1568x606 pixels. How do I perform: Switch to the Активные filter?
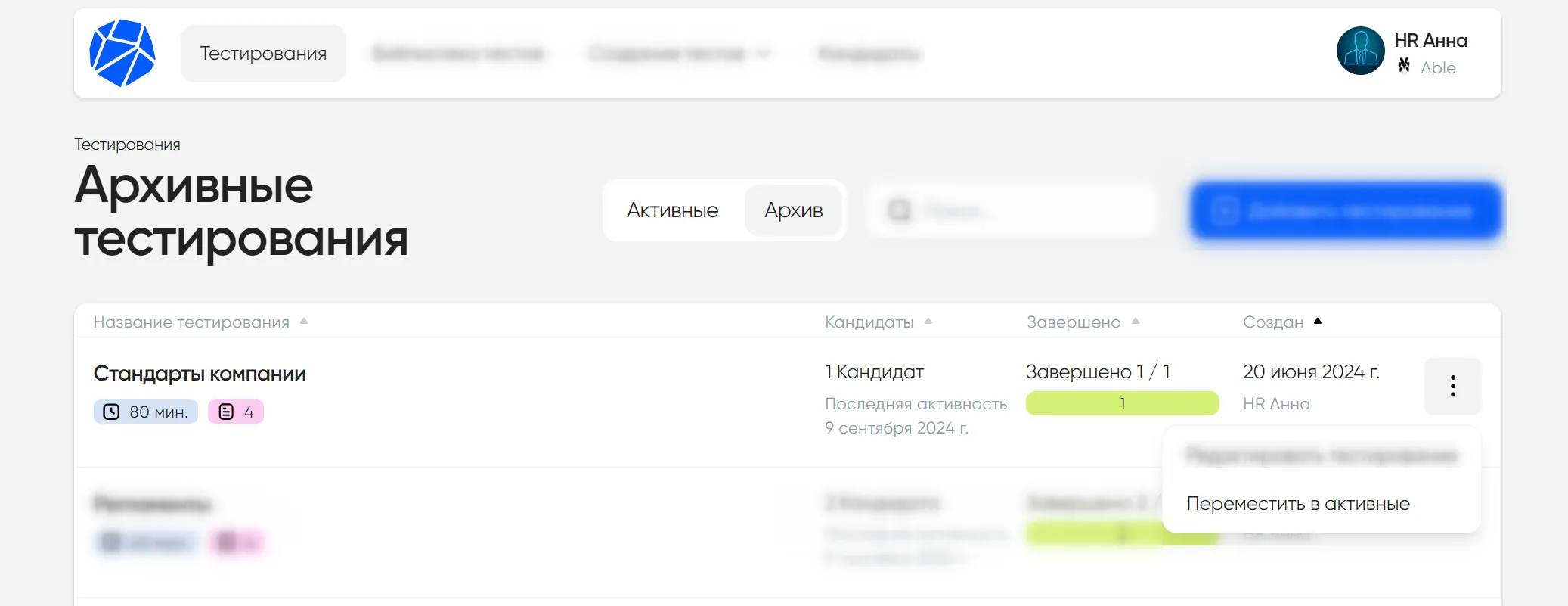[x=671, y=210]
